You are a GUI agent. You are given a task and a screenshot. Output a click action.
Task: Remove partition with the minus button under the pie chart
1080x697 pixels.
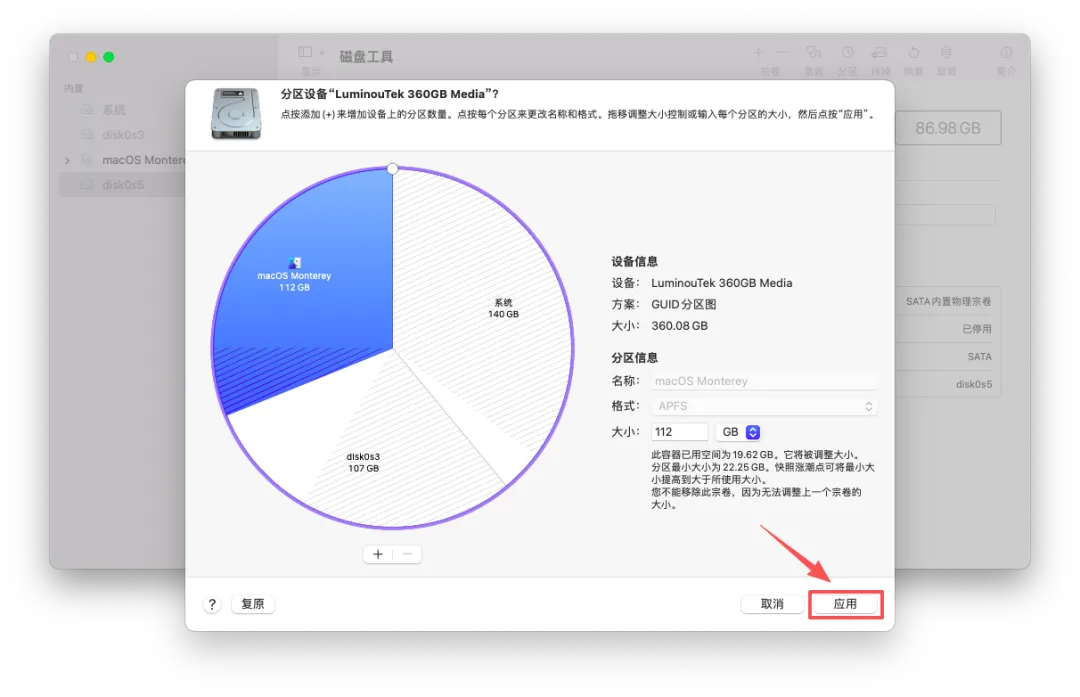[407, 554]
